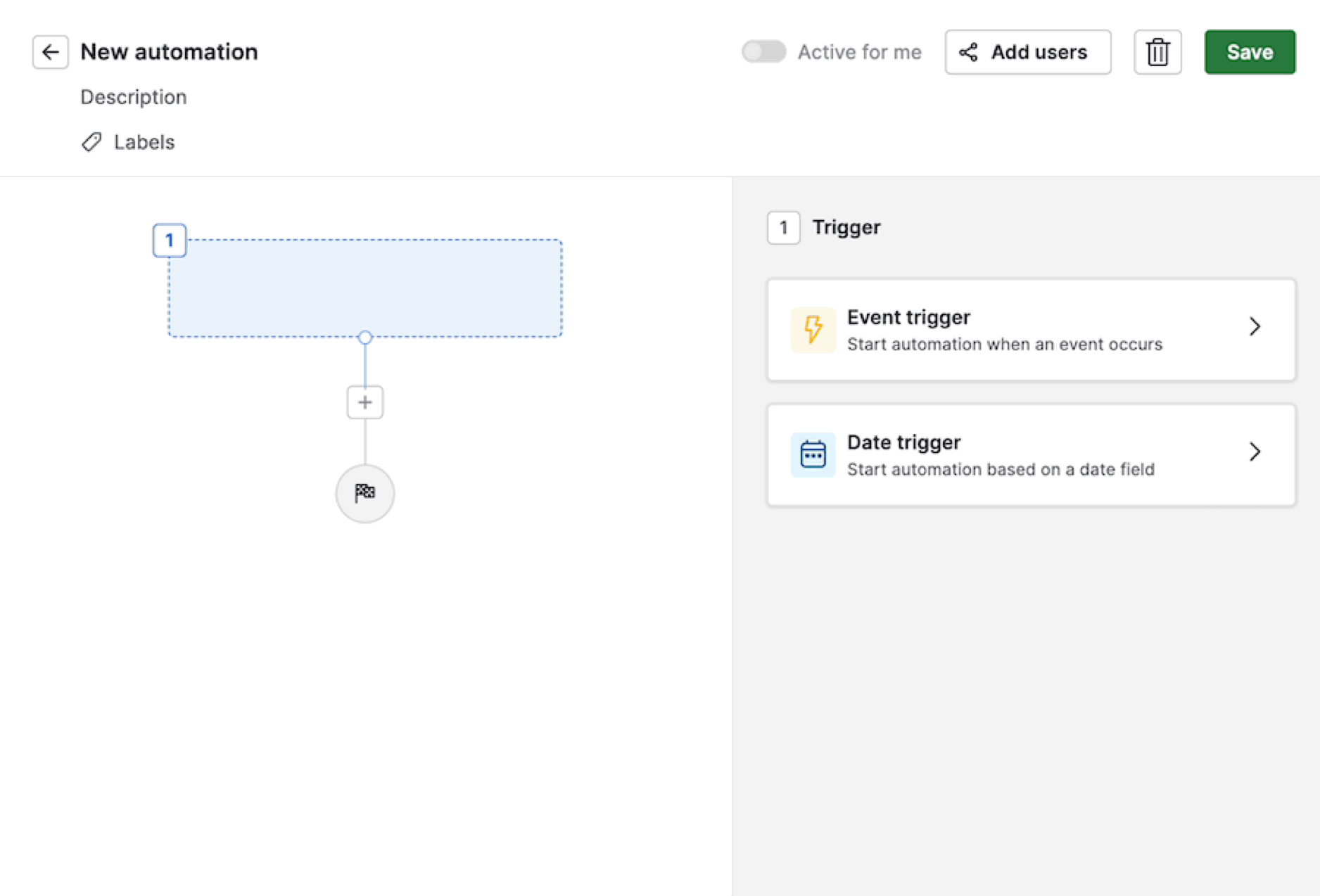Click the share icon on Add users button
This screenshot has height=896, width=1320.
point(968,52)
